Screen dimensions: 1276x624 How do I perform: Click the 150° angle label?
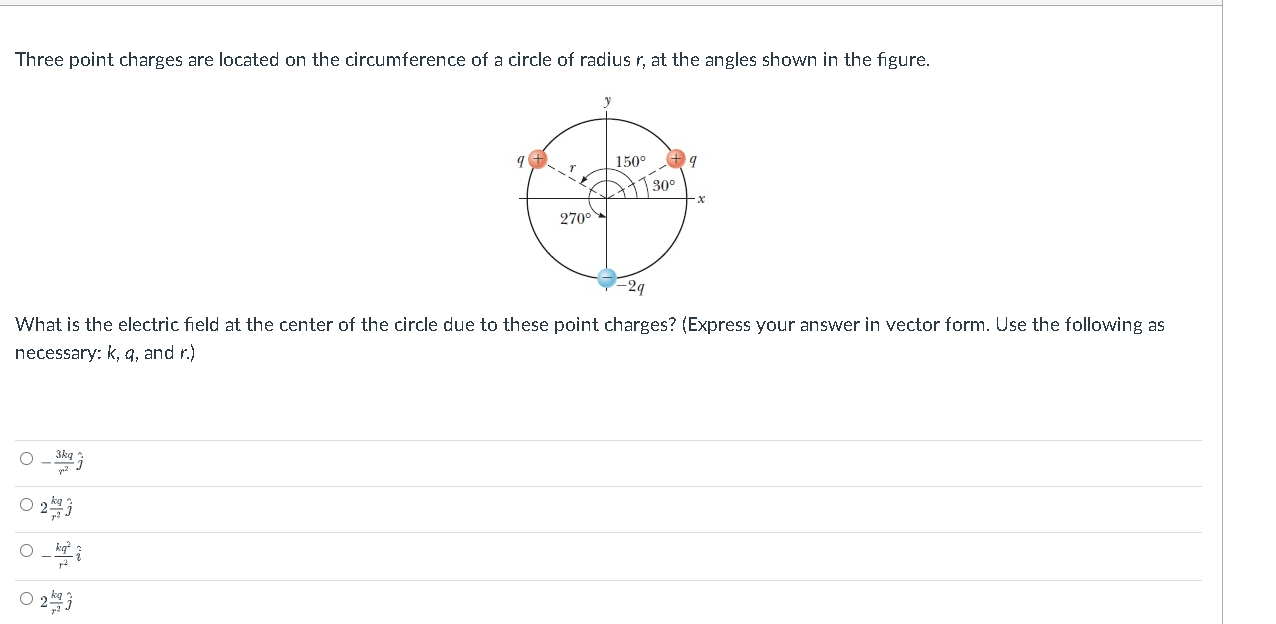click(x=633, y=160)
